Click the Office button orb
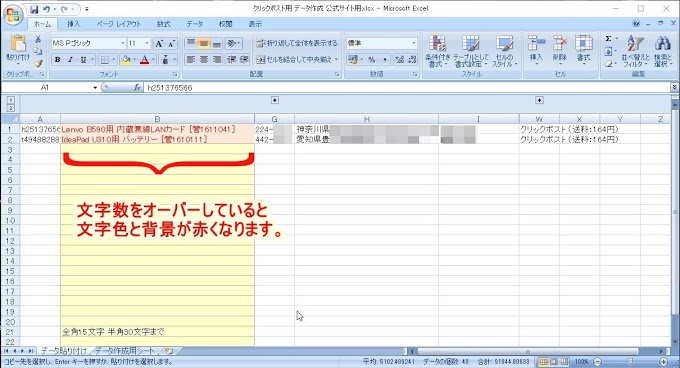This screenshot has height=368, width=680. point(13,15)
